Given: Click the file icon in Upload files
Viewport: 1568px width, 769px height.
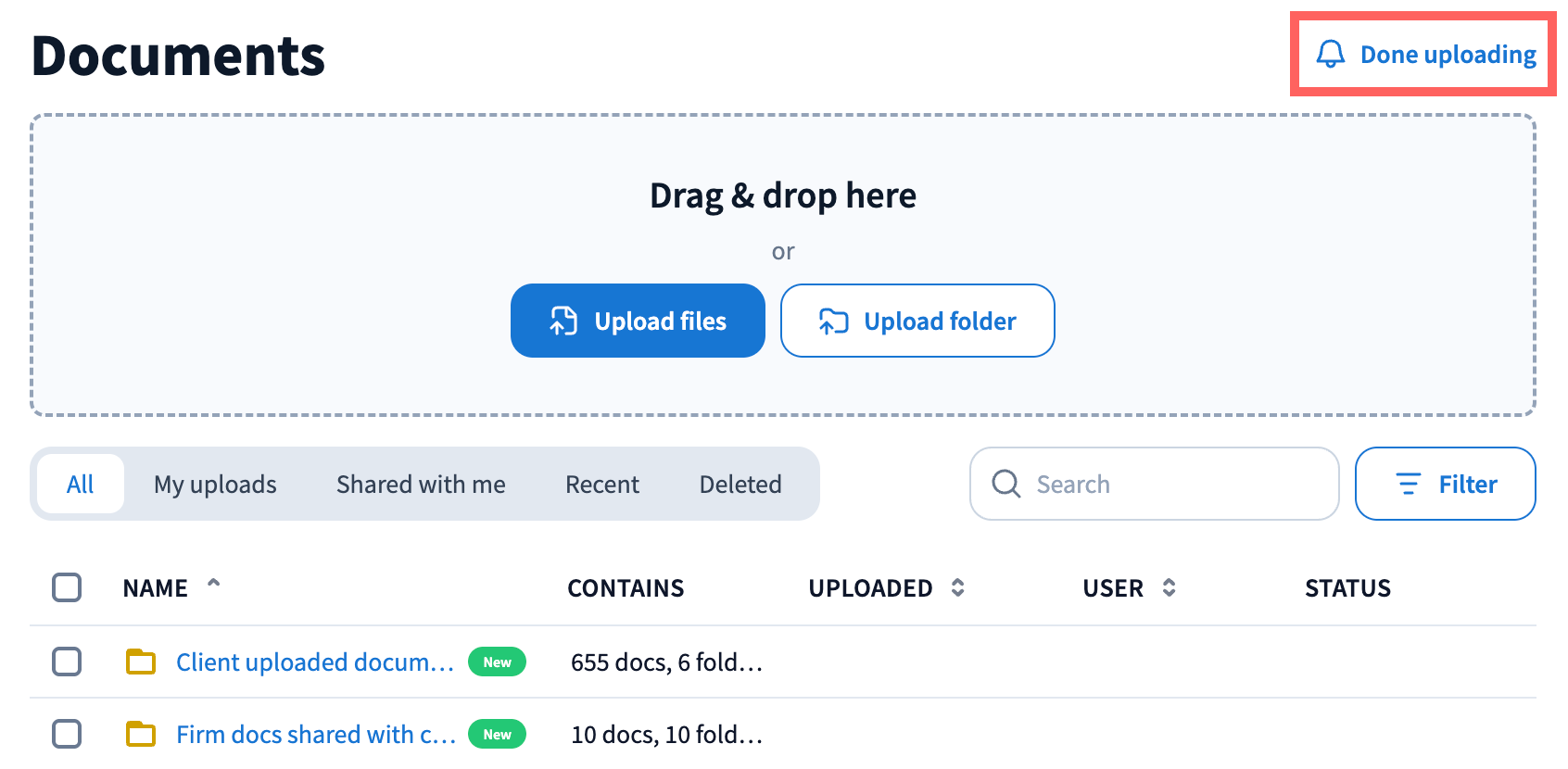Looking at the screenshot, I should (563, 321).
